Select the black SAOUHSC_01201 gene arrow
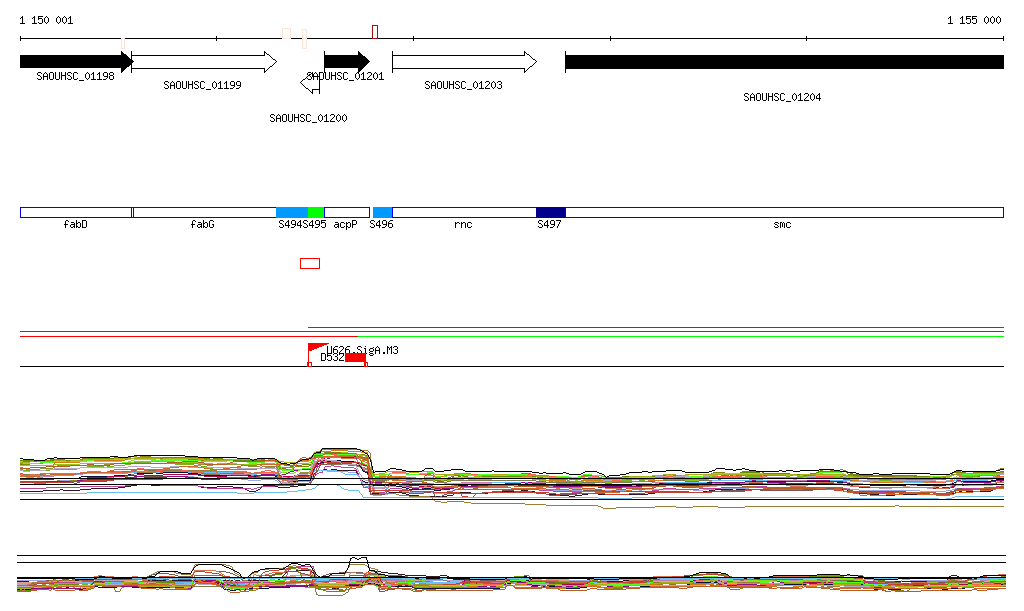Image resolution: width=1024 pixels, height=611 pixels. pos(346,62)
